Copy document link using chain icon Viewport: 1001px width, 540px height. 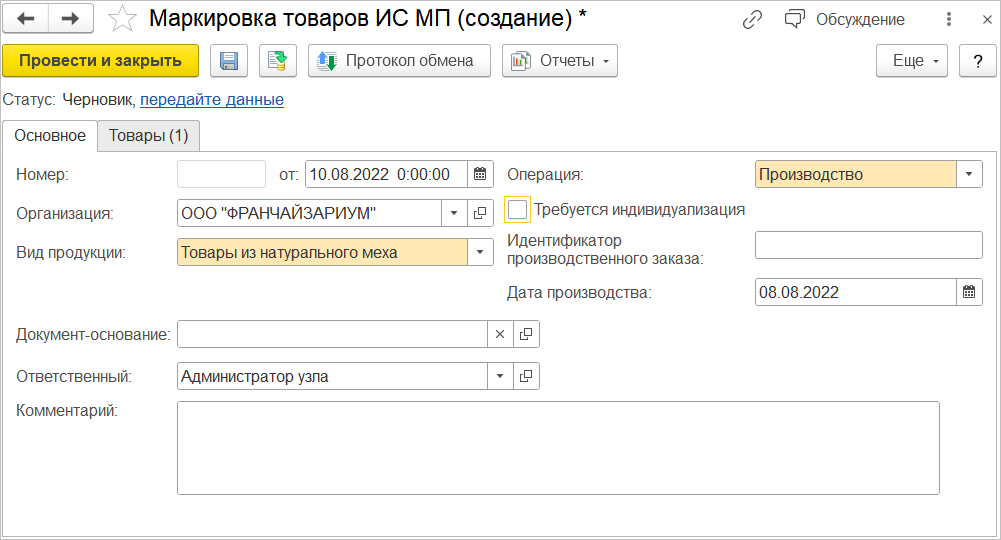point(753,20)
